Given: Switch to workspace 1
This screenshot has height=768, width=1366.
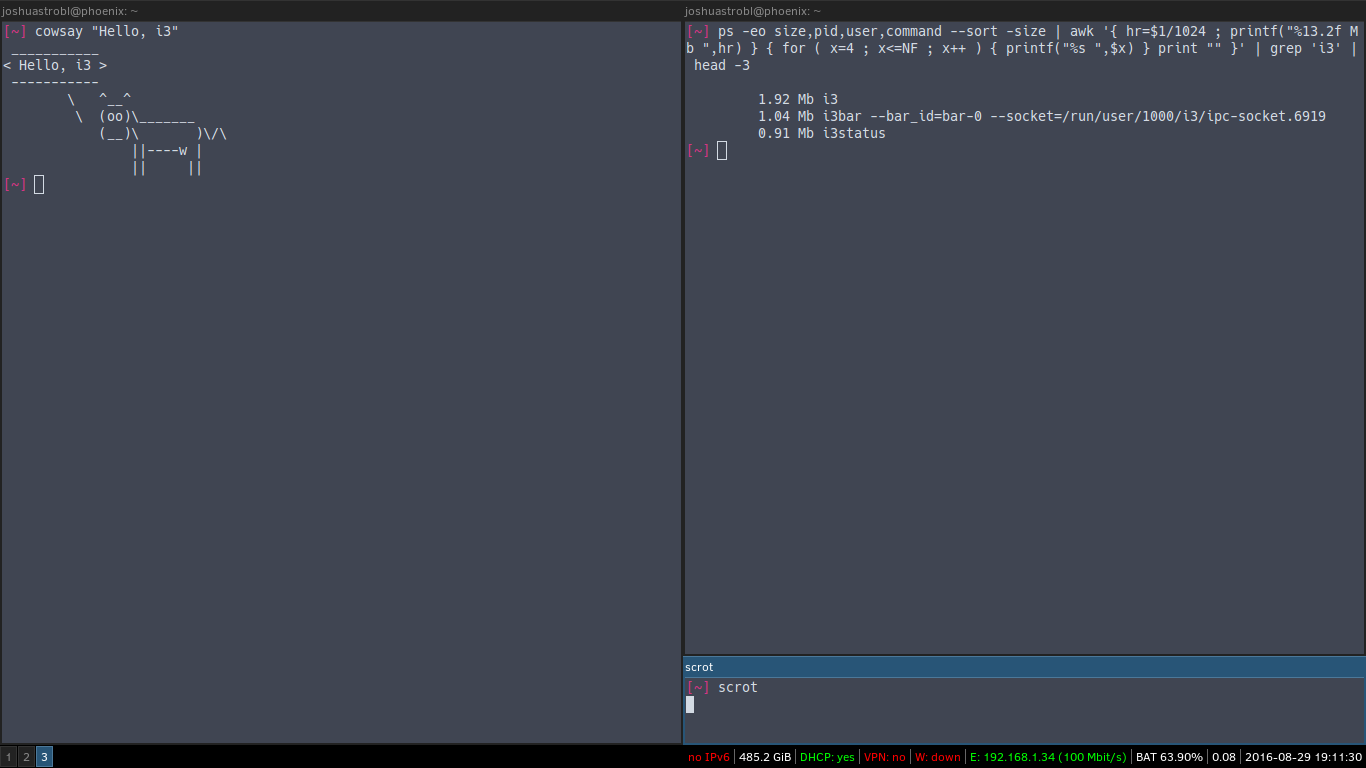Looking at the screenshot, I should tap(9, 757).
